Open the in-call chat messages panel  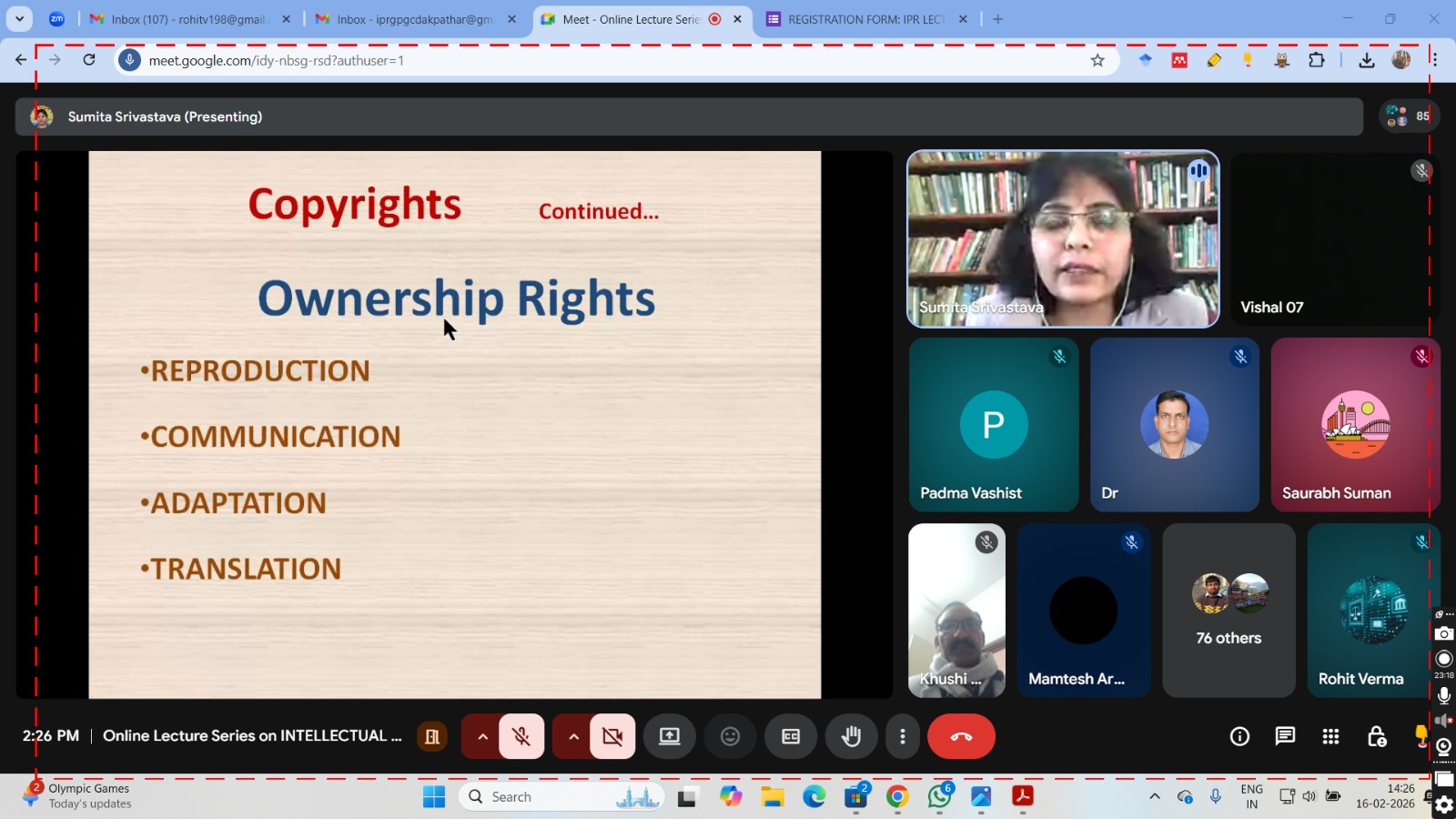point(1285,736)
